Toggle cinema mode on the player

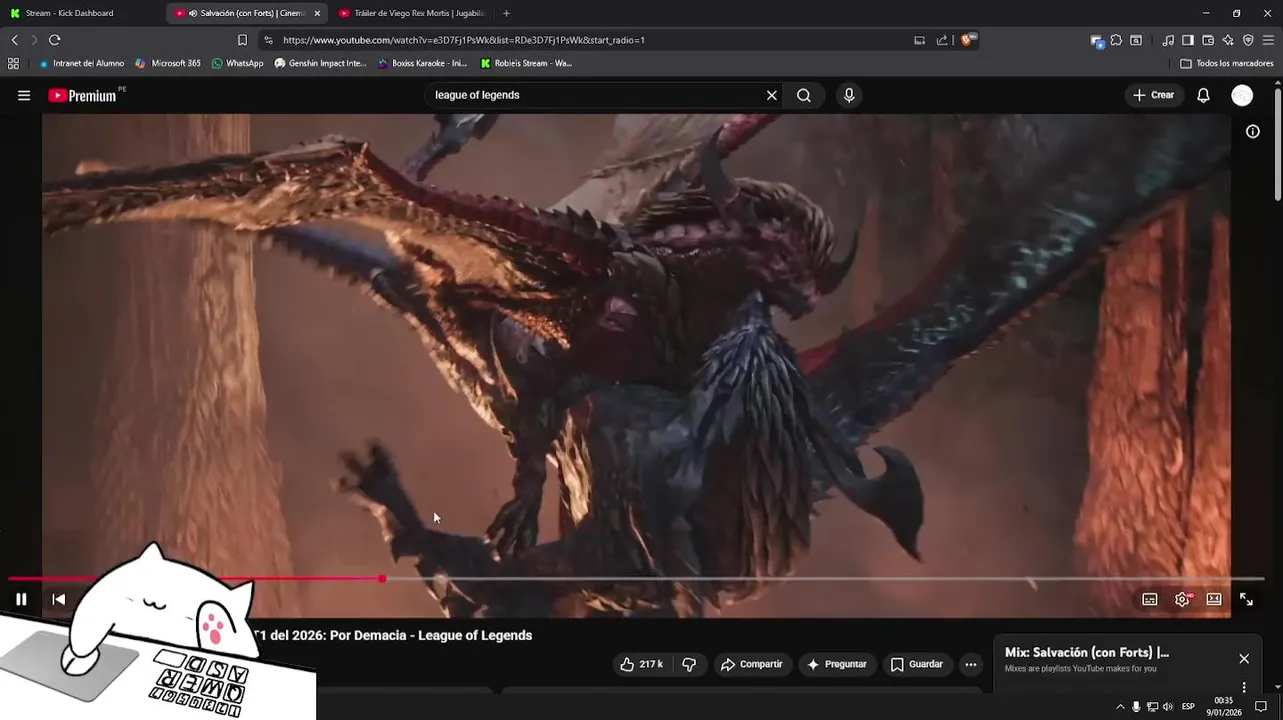[1214, 599]
